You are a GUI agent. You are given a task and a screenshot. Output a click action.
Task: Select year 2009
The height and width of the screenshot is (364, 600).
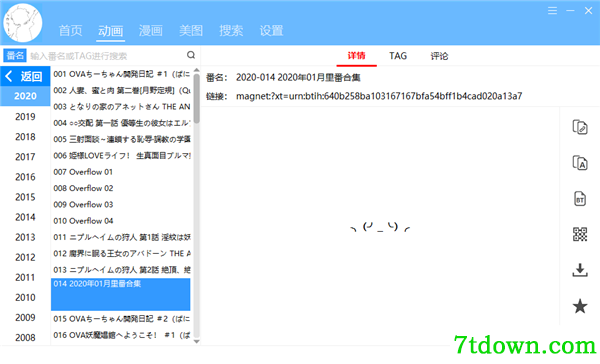point(25,317)
